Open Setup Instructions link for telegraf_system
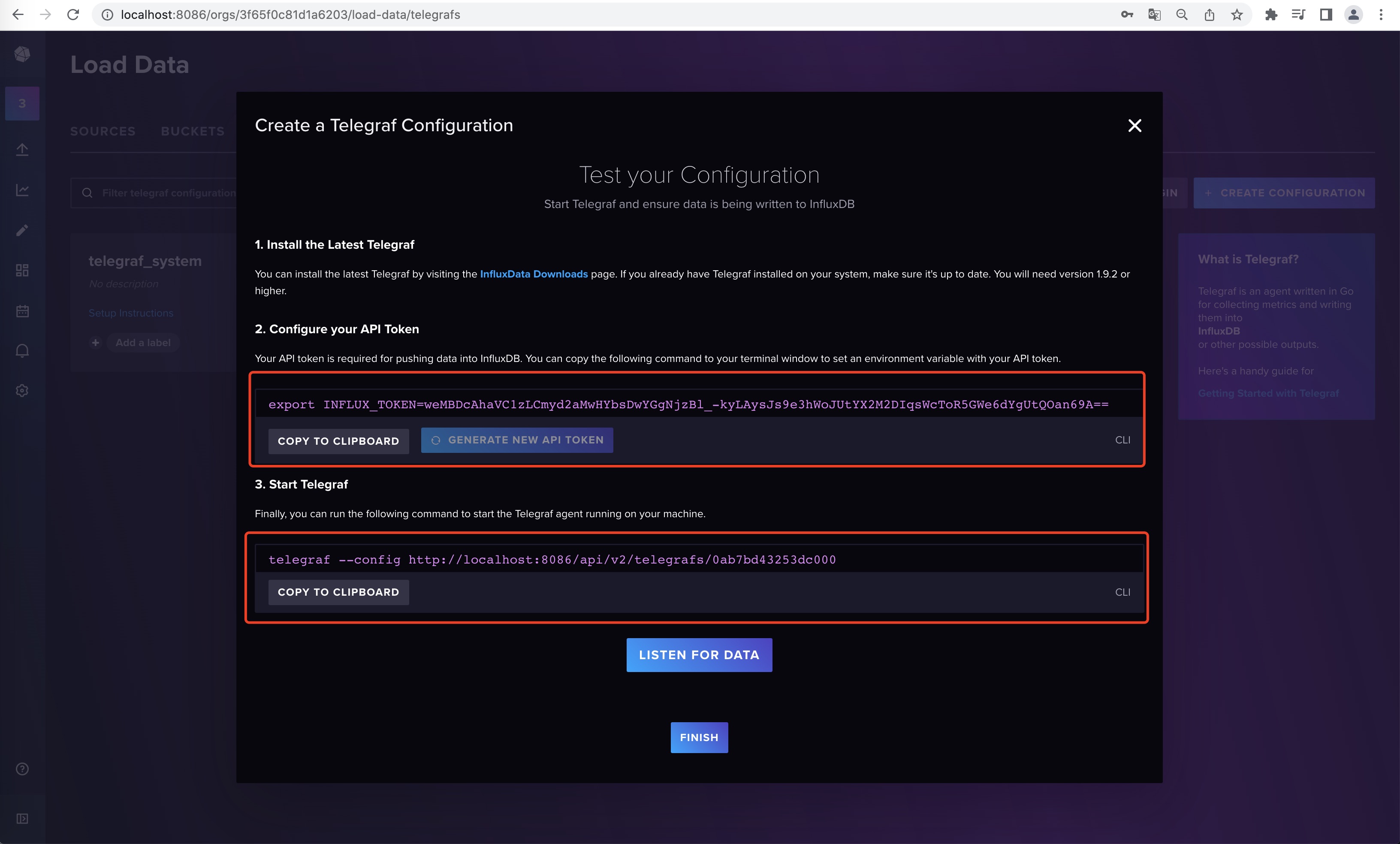The image size is (1400, 844). coord(131,313)
